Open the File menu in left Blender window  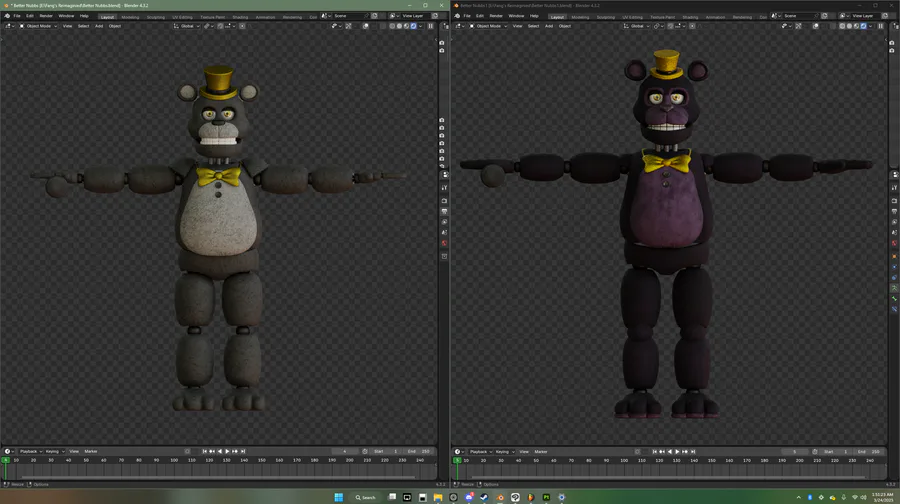[17, 16]
